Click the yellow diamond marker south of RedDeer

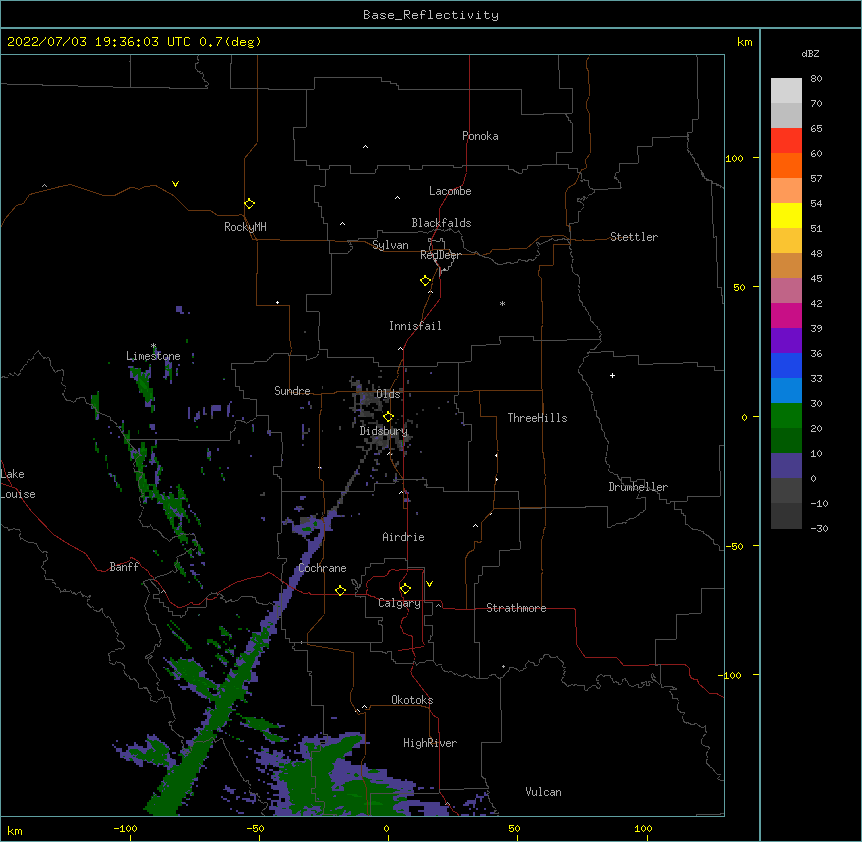pos(426,281)
